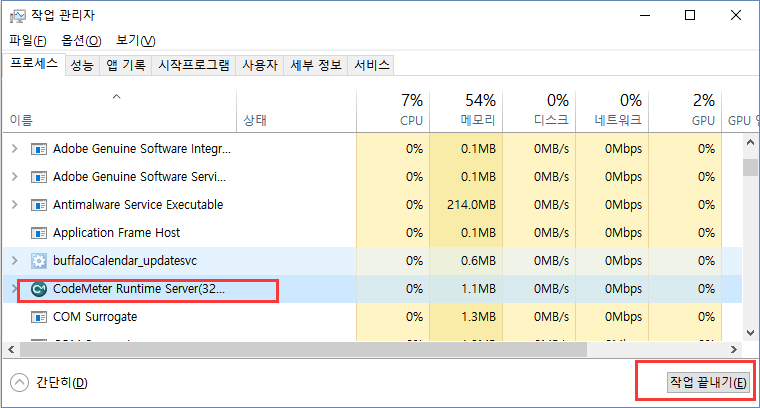The width and height of the screenshot is (760, 408).
Task: Click the 1.1MB memory value for CodeMeter
Action: [x=478, y=289]
